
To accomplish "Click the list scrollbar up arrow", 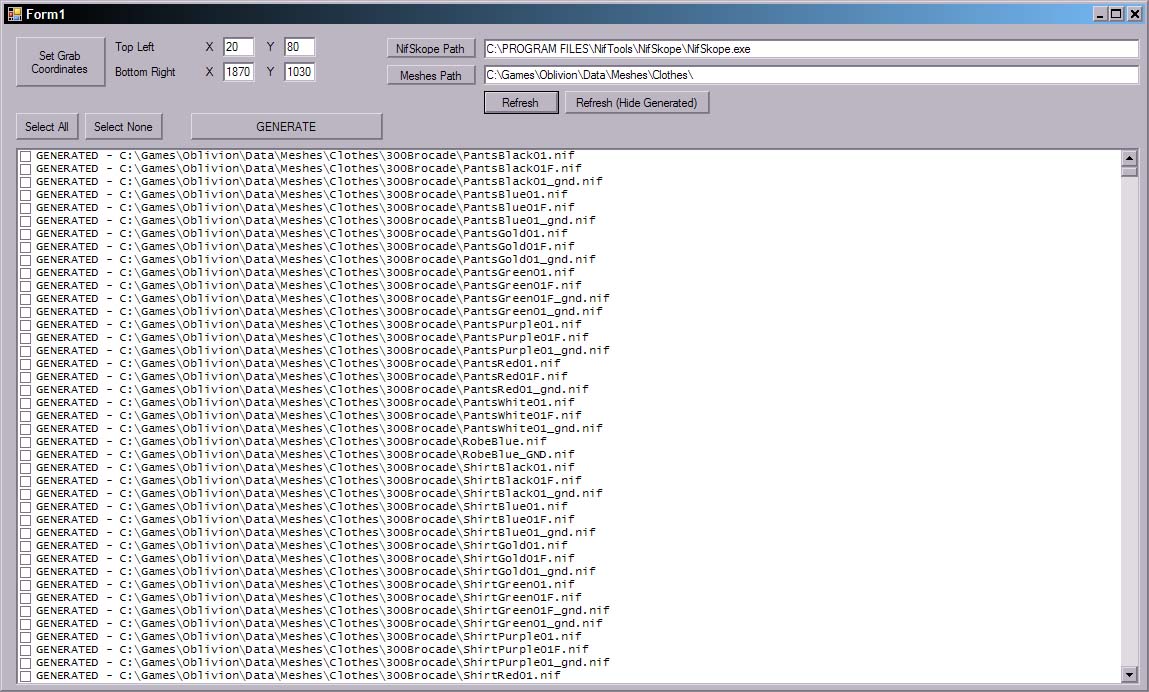I will (x=1129, y=157).
